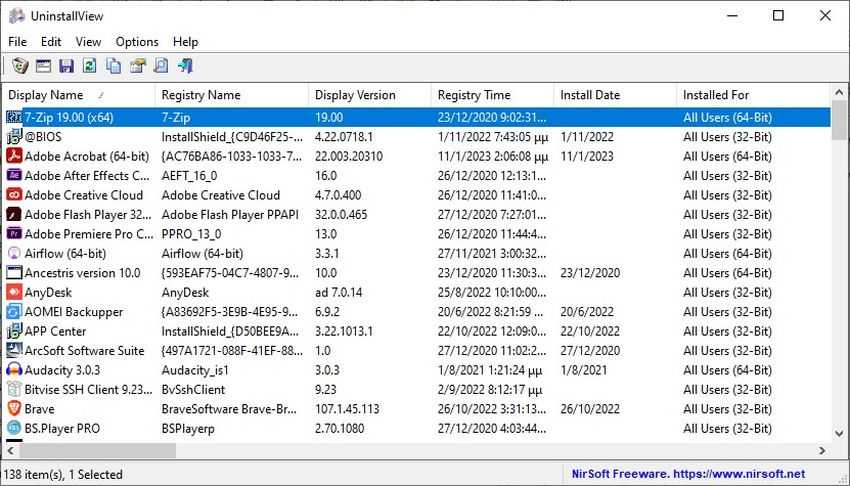The width and height of the screenshot is (850, 486).
Task: Click the '4.22.0718.1' version cell
Action: 344,137
